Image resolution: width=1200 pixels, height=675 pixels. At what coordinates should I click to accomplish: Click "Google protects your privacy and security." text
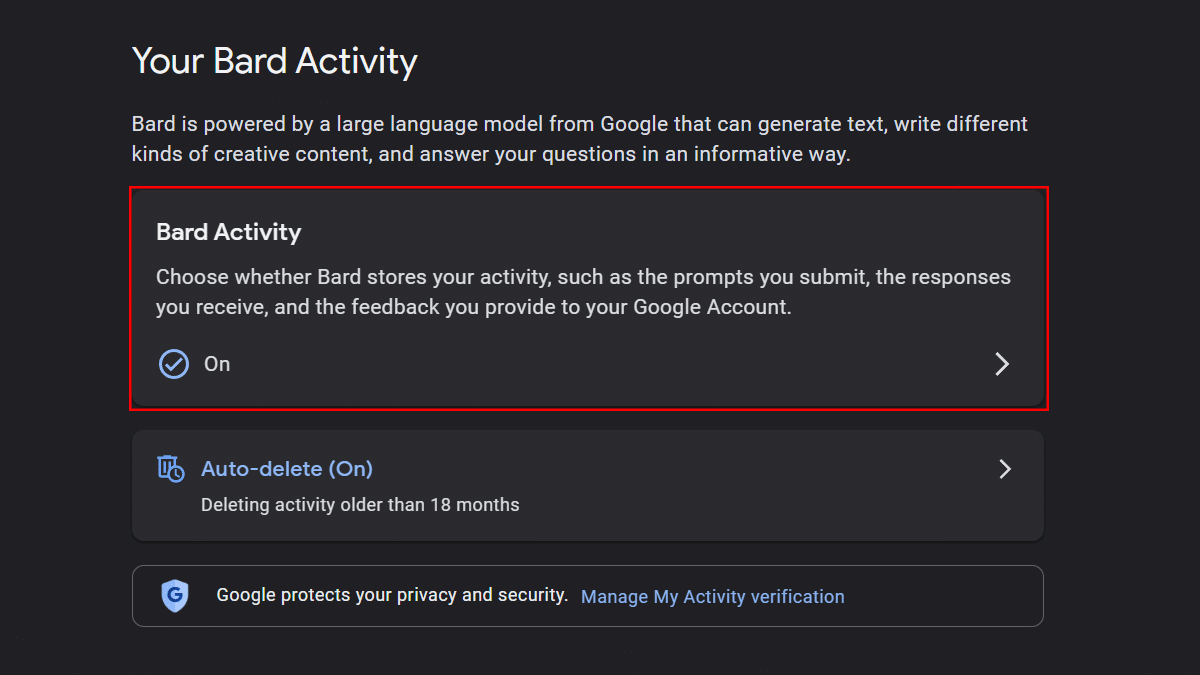[392, 595]
